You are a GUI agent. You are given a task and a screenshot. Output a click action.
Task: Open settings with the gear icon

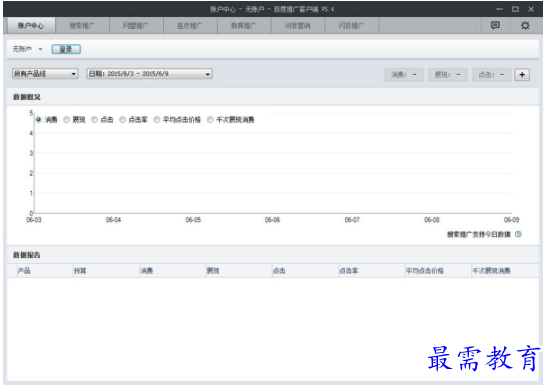point(525,26)
